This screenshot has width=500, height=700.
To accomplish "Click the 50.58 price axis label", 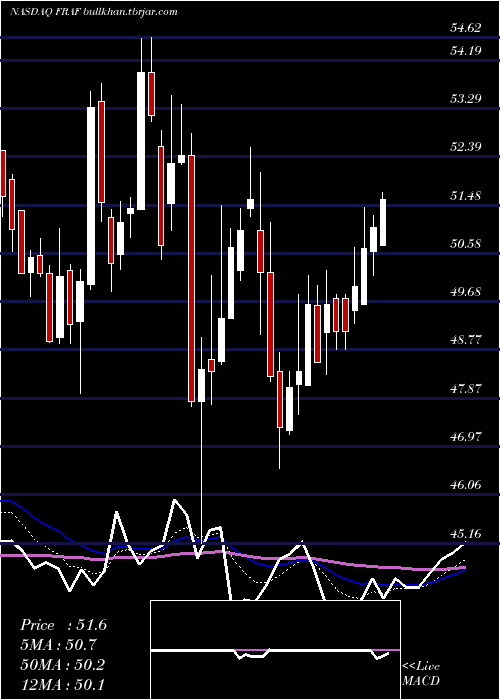I will tap(466, 243).
